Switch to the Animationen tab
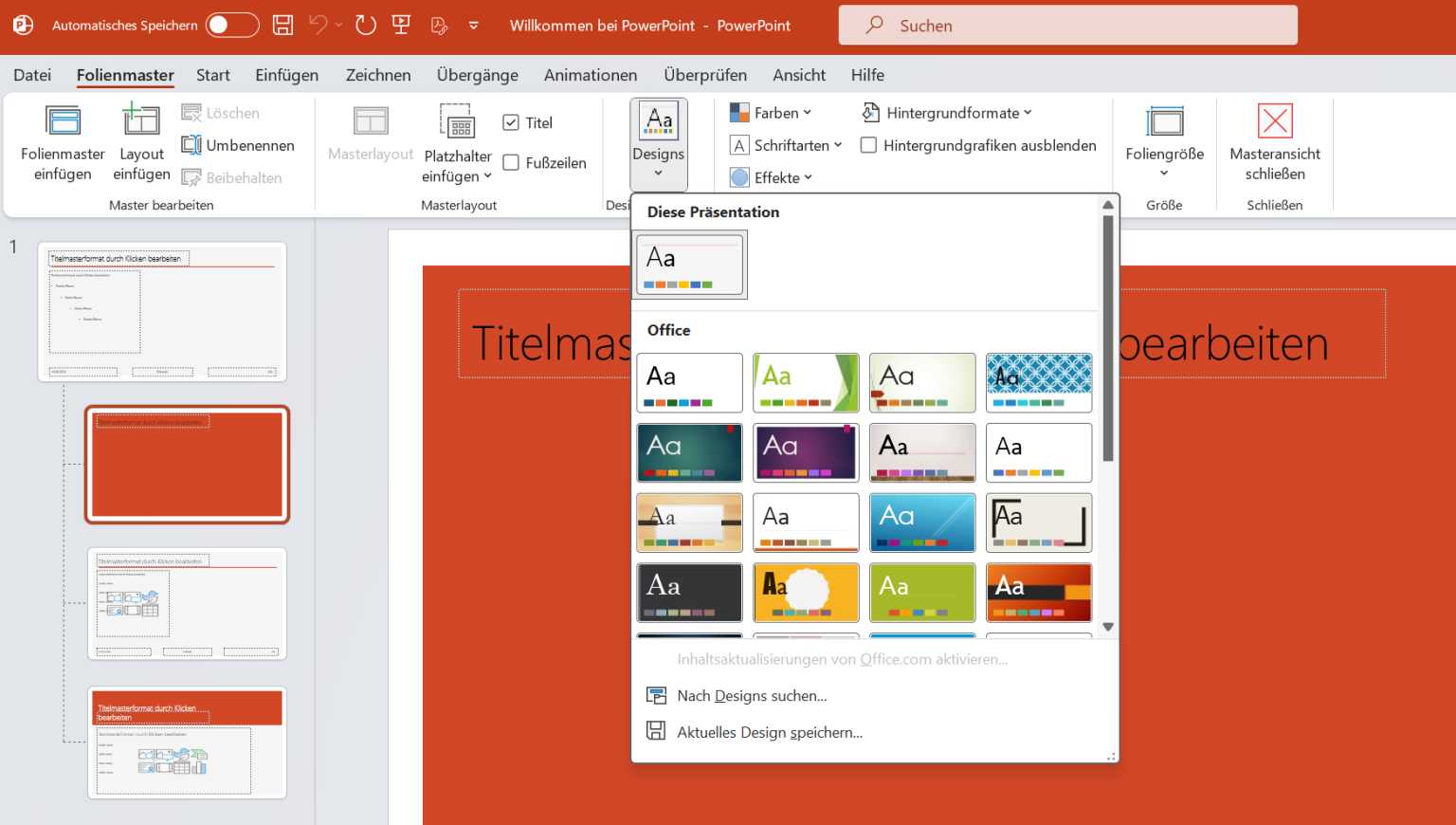 point(591,75)
